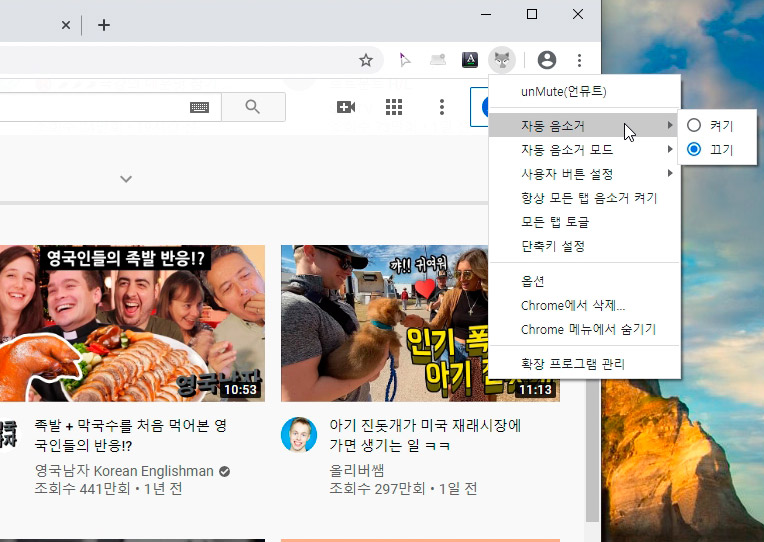Click the 조회수 441만회 view count text
The image size is (764, 542).
point(82,488)
